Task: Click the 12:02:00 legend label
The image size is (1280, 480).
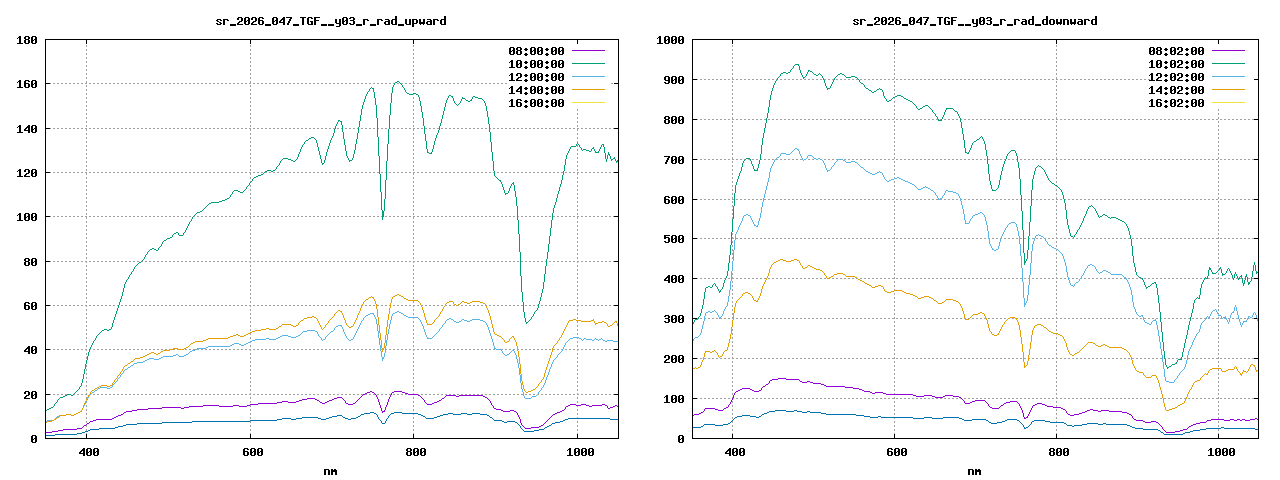Action: pos(1178,77)
